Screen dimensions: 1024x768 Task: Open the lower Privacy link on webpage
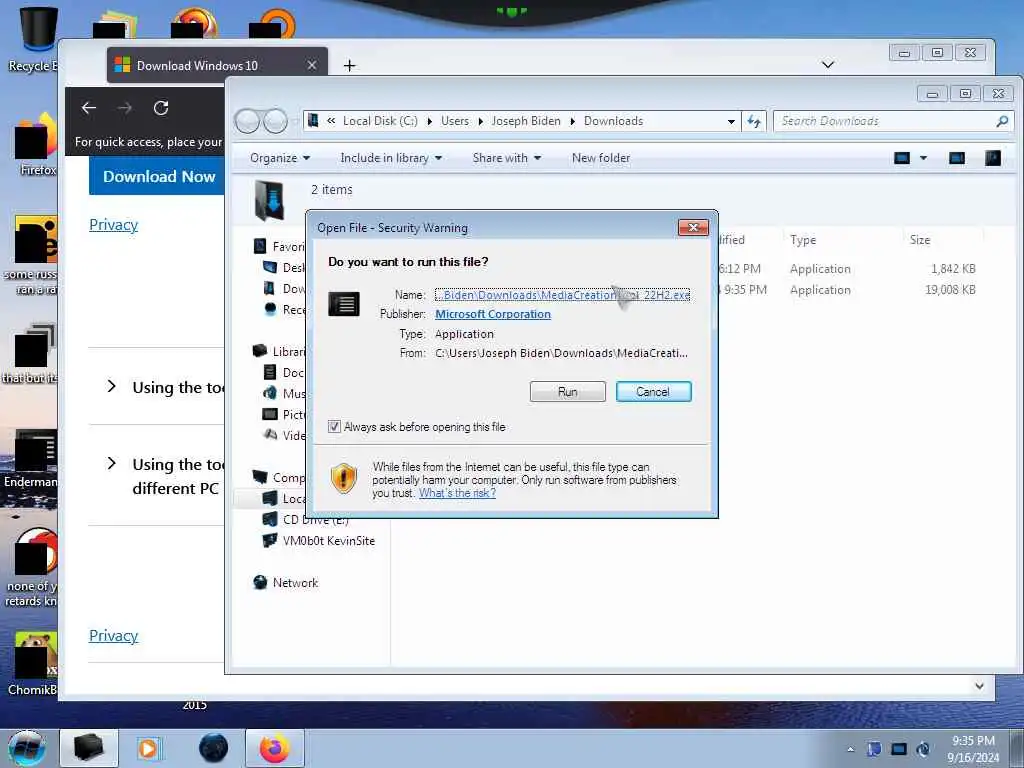point(114,635)
